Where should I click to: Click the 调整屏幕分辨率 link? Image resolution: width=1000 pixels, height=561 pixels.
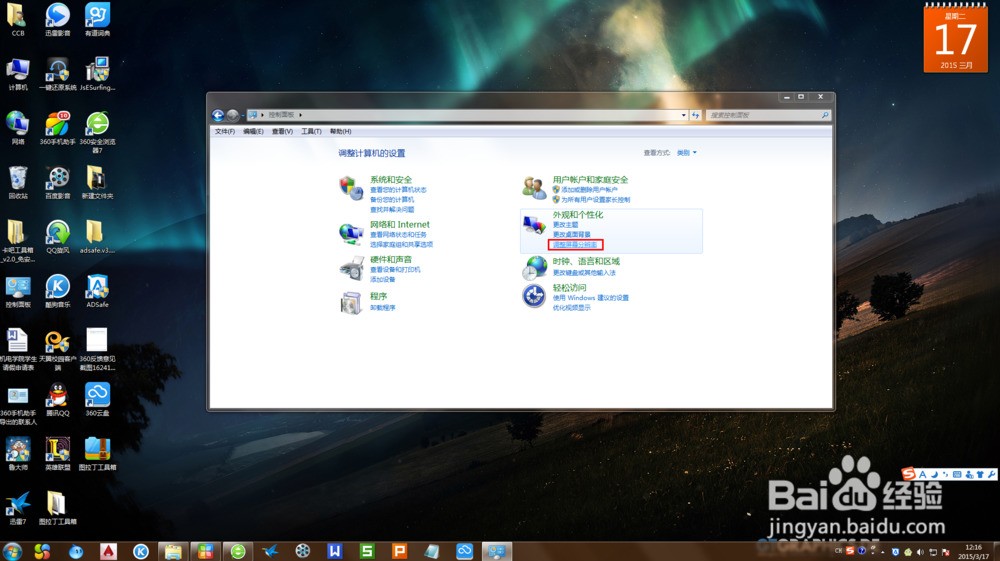click(x=576, y=244)
